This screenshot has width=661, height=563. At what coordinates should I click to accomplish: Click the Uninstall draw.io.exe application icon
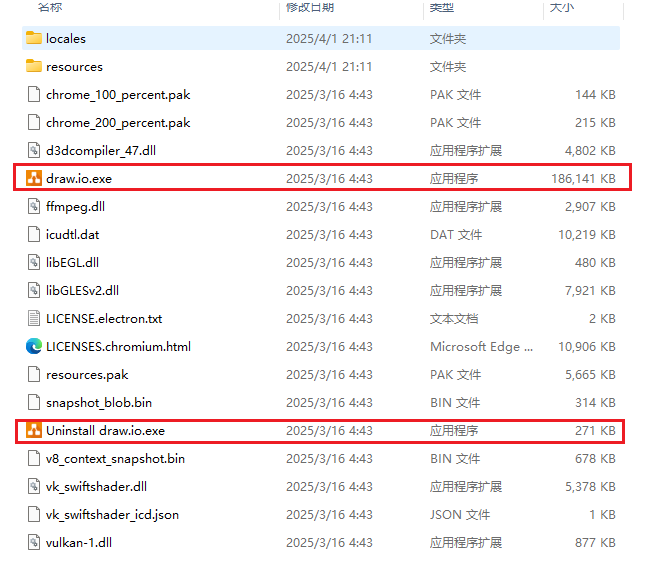pos(34,430)
